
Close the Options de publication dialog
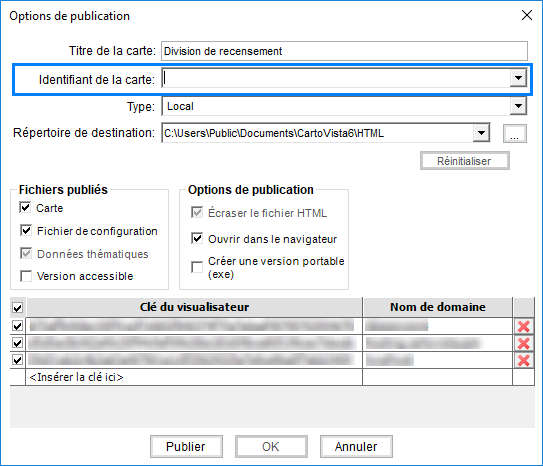(527, 15)
